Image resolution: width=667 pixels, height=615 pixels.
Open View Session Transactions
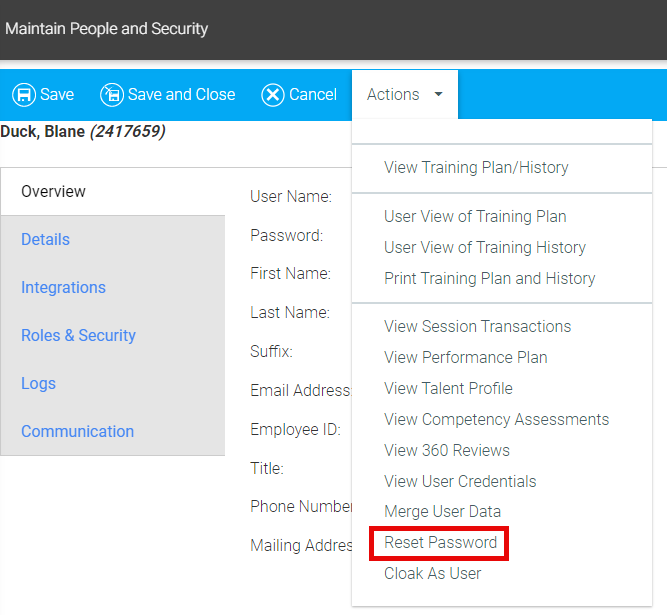477,326
